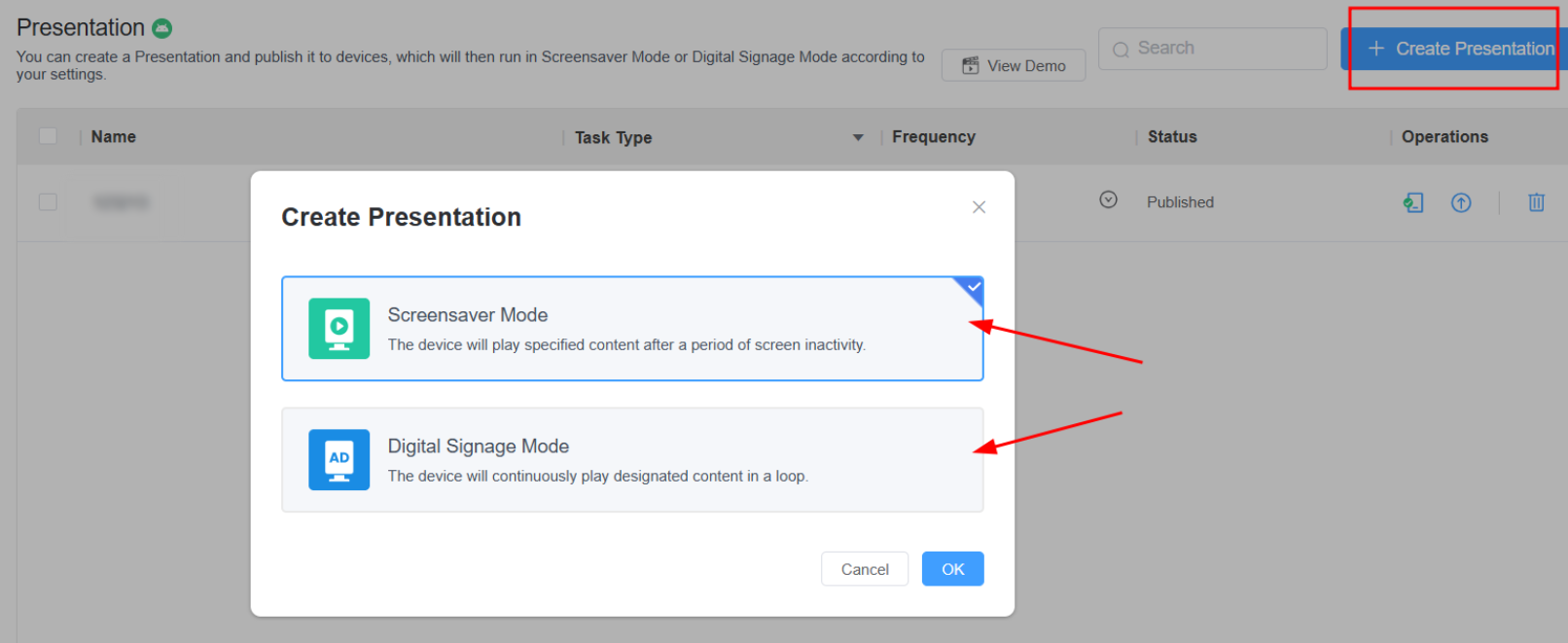
Task: Click the magnifier icon in Search
Action: 1121,49
